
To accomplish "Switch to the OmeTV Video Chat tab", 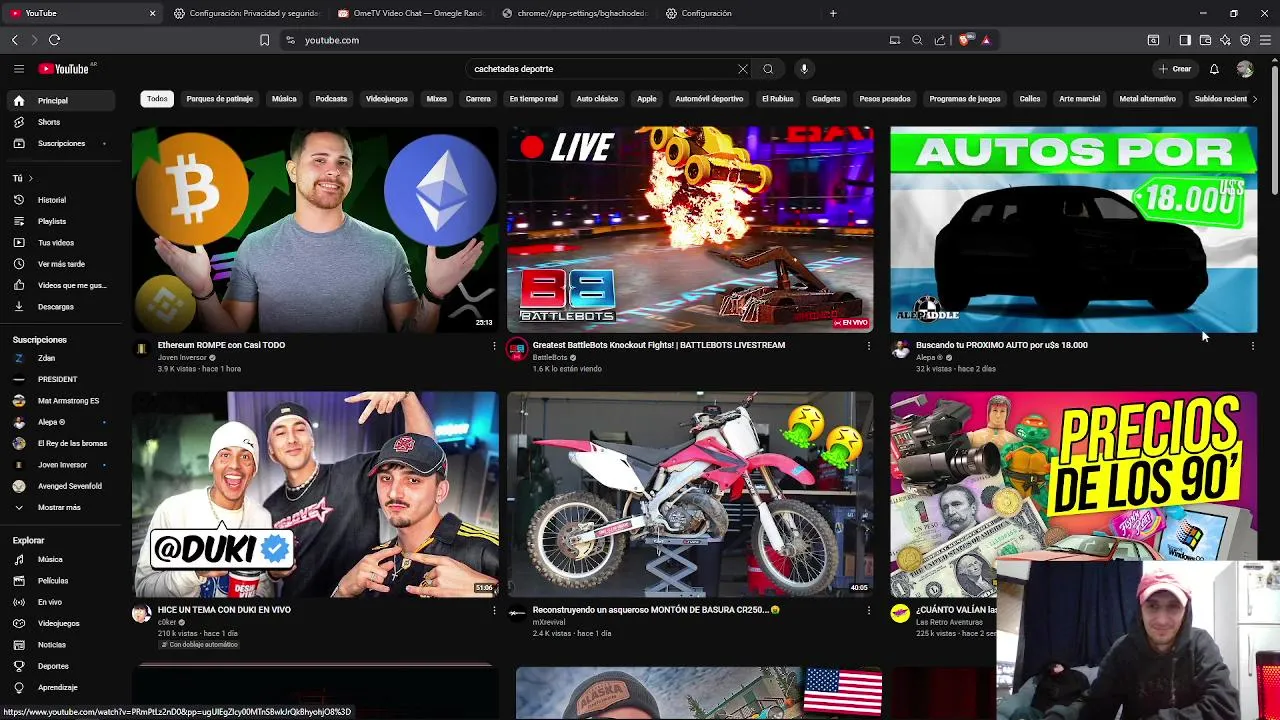I will pos(410,13).
